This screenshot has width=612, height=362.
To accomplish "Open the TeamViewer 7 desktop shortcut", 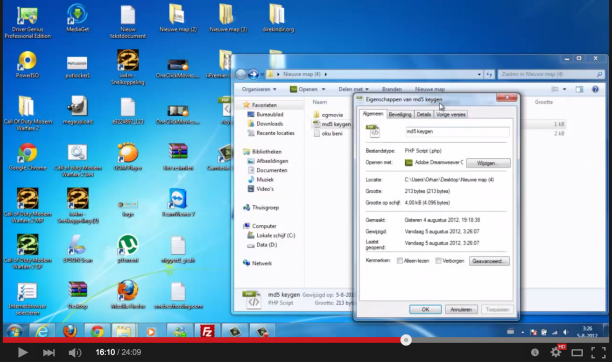I will tap(178, 203).
